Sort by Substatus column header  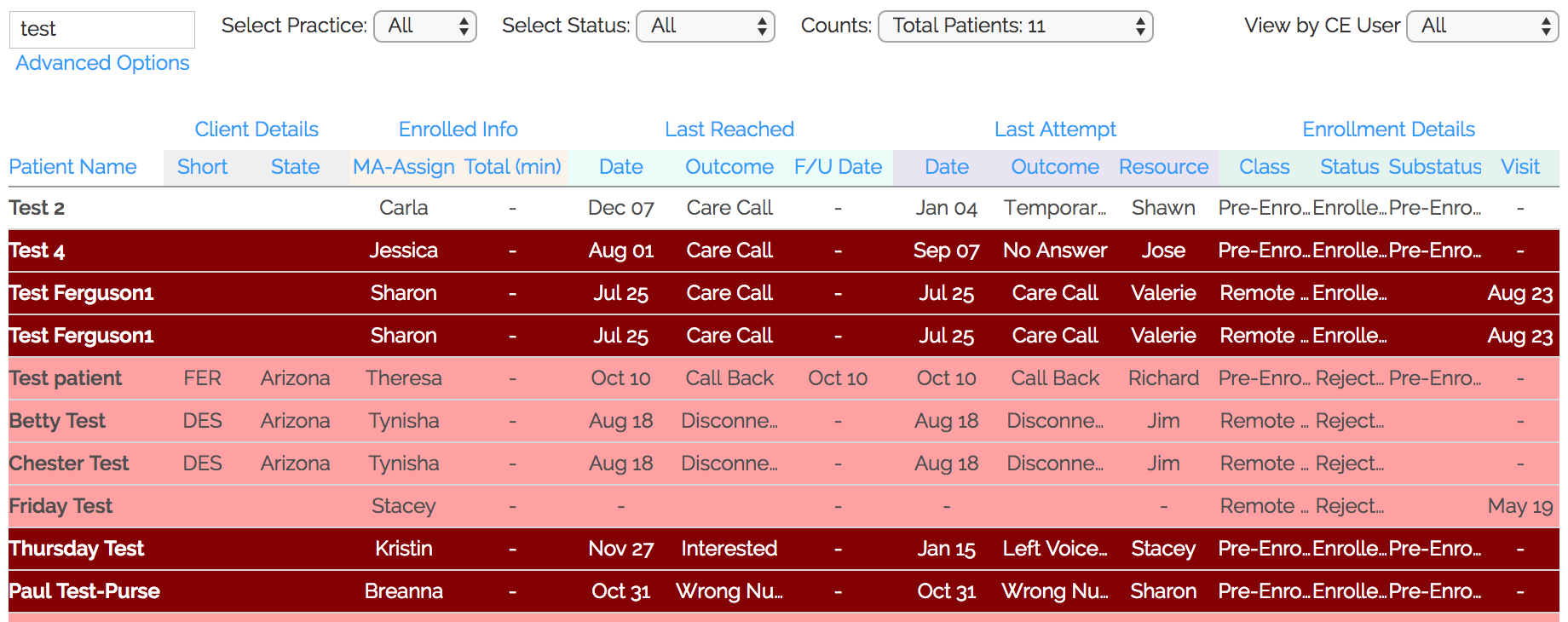[x=1435, y=167]
